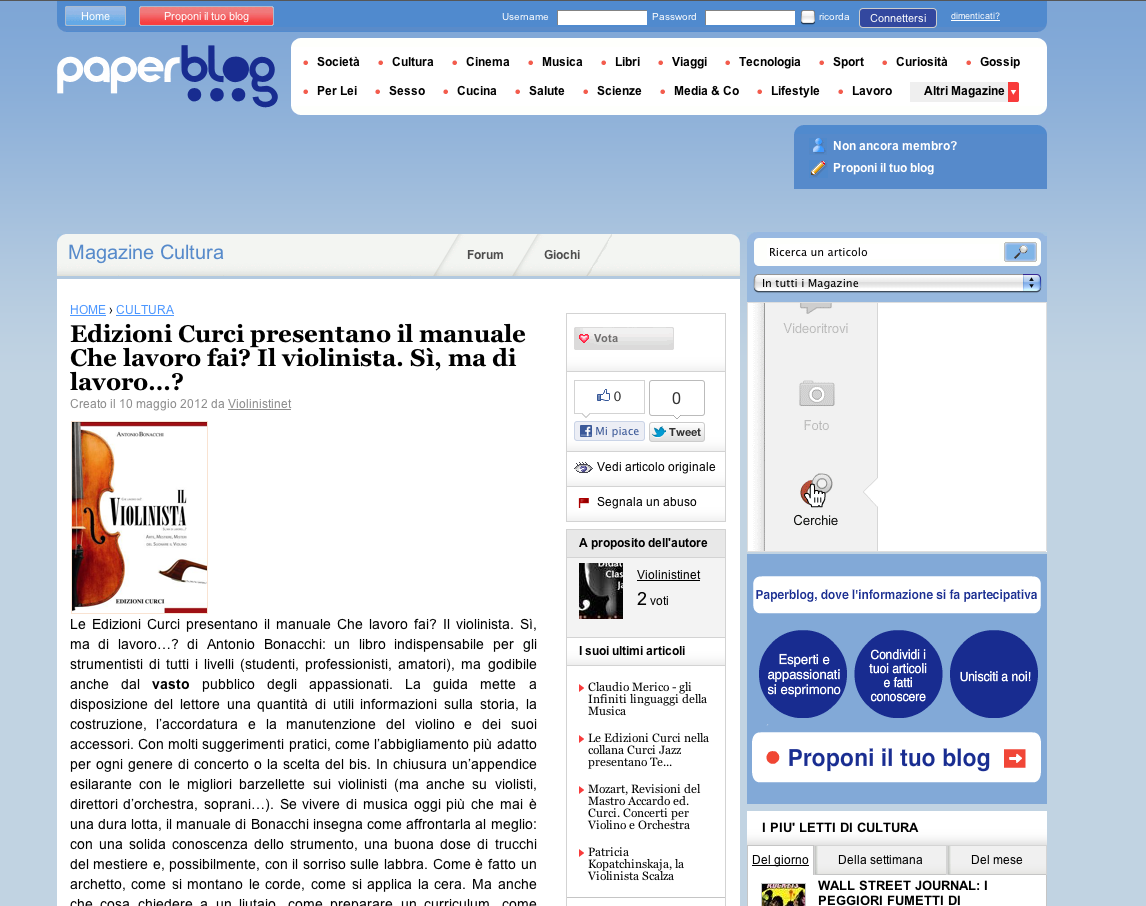
Task: Open the Lifestyle menu category
Action: (x=795, y=91)
